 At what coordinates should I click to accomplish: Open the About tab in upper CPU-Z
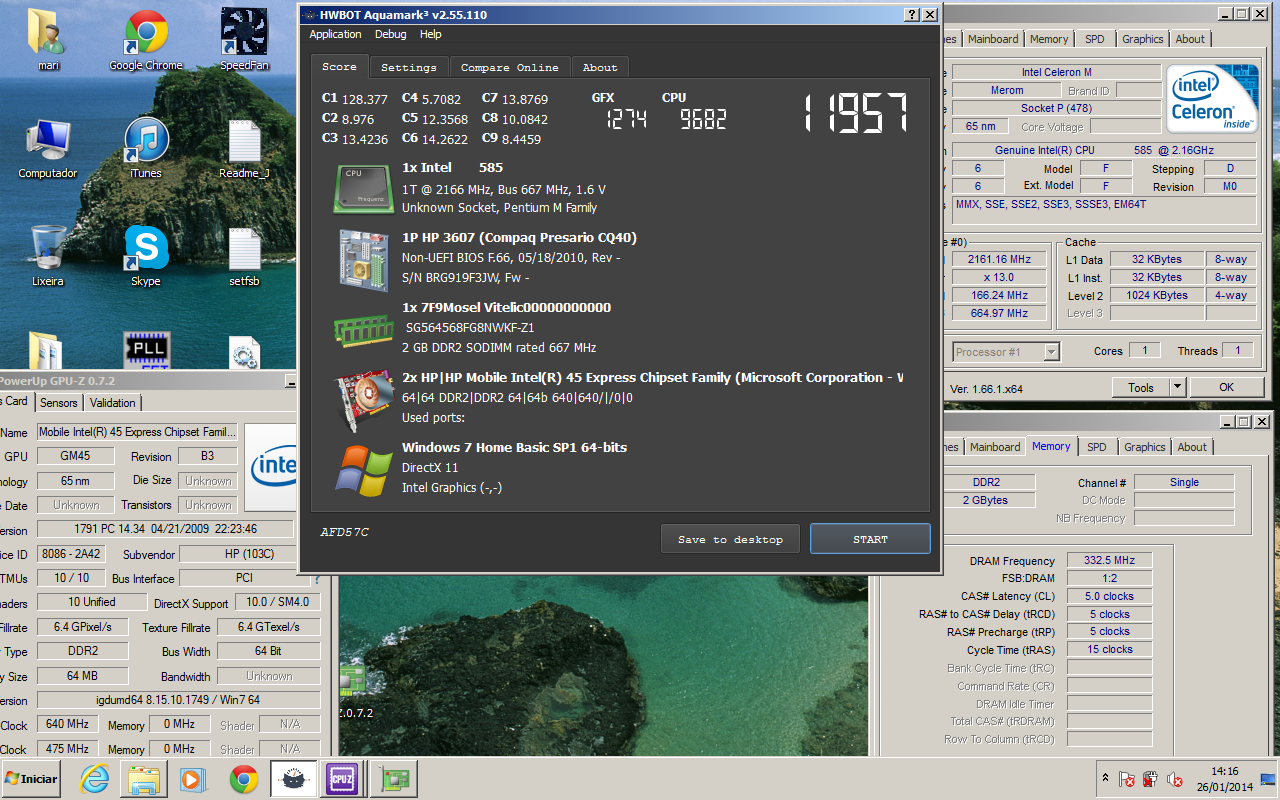tap(1190, 39)
